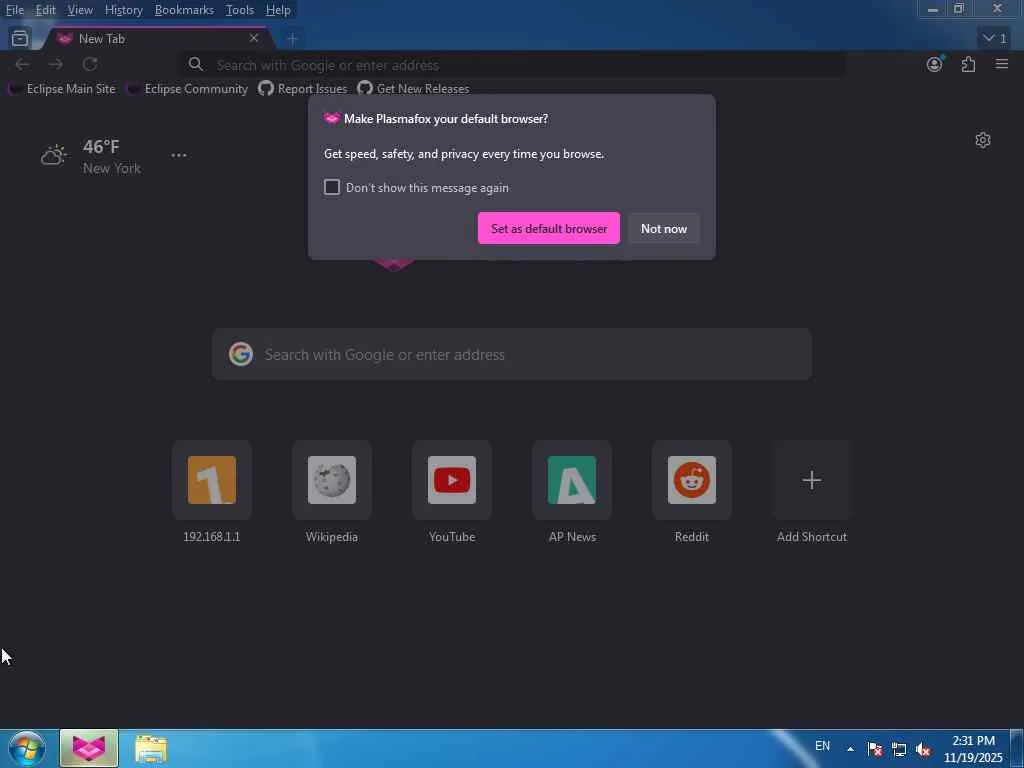Click the Google logo in the search box
This screenshot has height=768, width=1024.
pos(241,354)
